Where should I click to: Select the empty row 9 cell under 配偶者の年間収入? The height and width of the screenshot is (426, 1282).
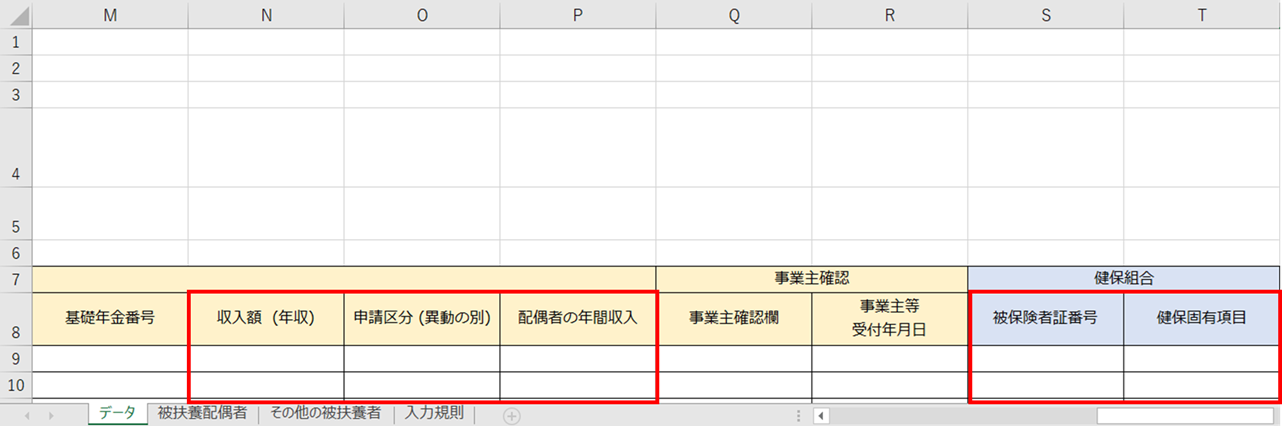coord(578,358)
